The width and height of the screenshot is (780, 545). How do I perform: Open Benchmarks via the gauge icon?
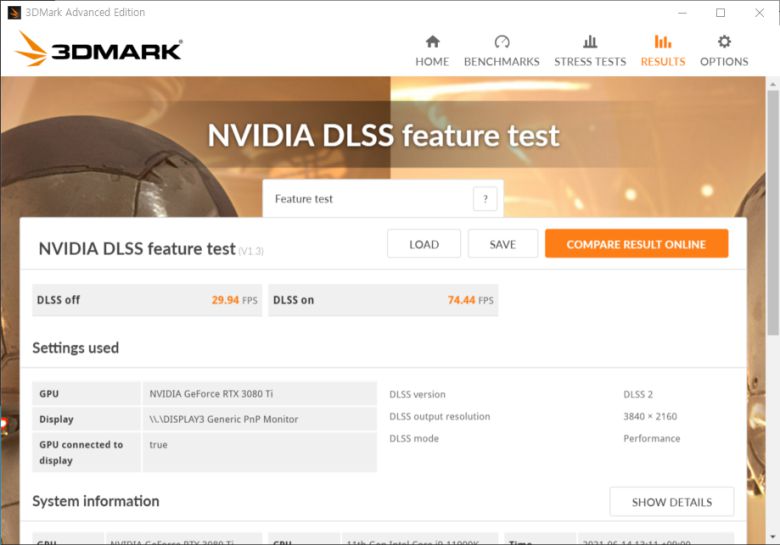pos(502,42)
